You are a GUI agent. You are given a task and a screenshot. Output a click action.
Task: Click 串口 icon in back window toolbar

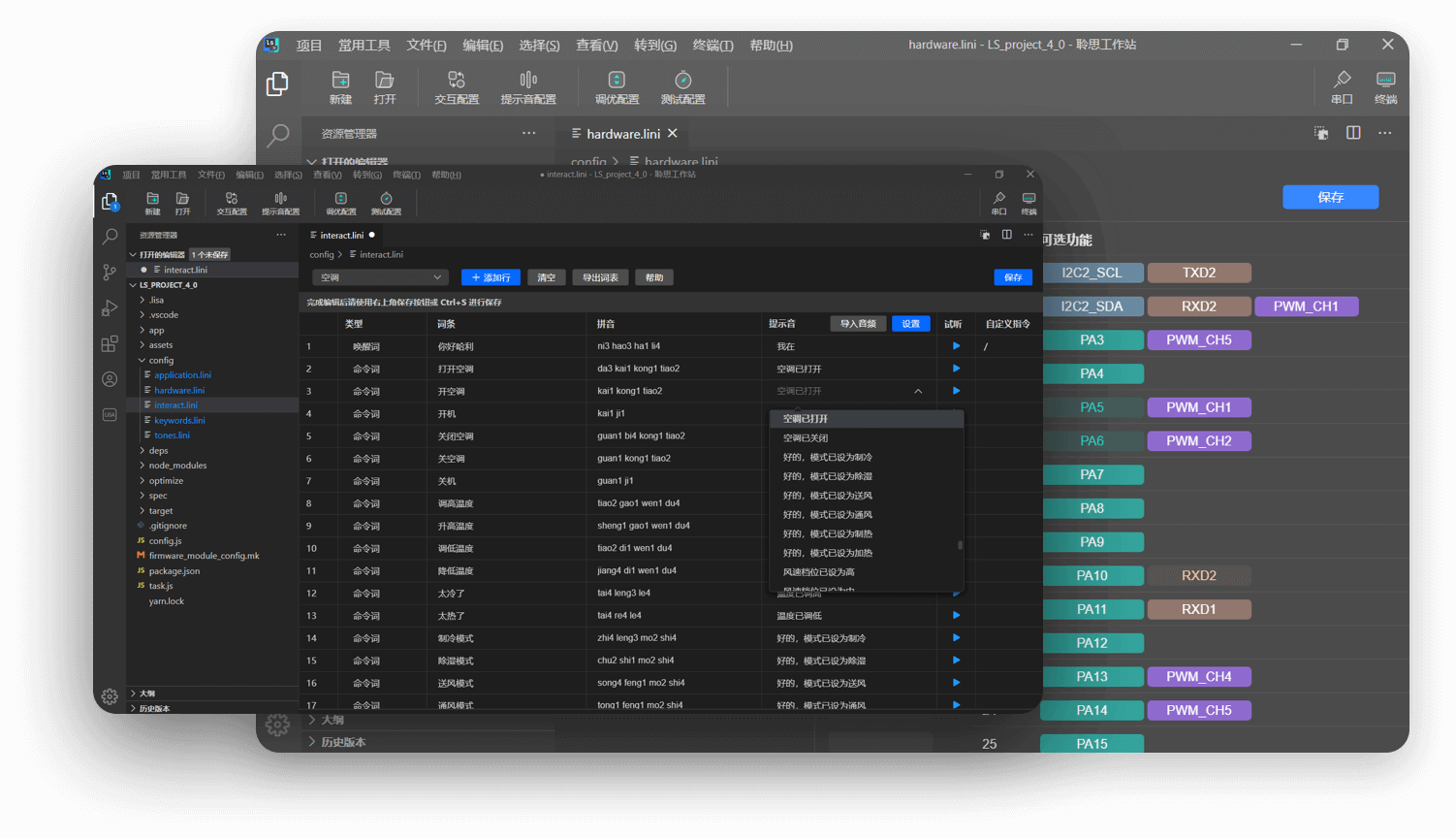tap(1342, 87)
